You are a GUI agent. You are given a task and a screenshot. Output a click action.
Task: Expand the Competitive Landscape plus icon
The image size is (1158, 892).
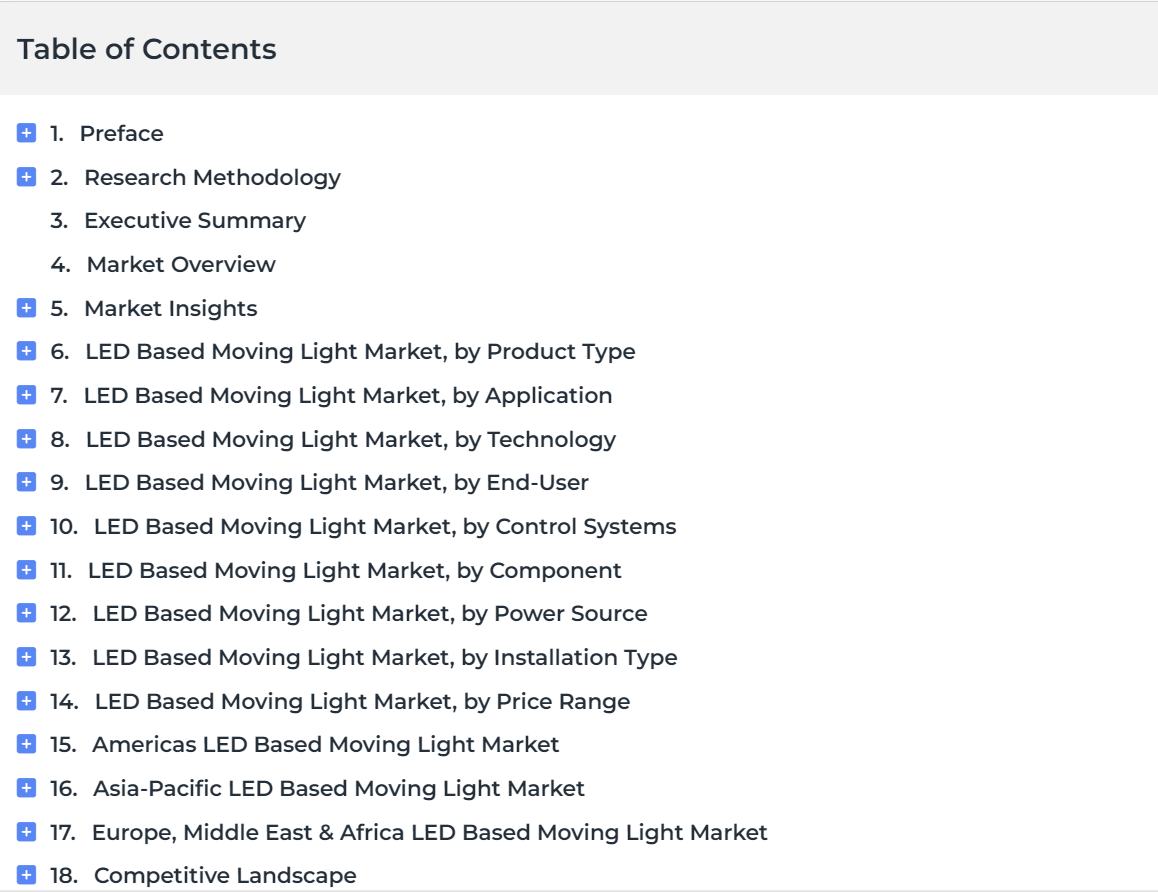tap(27, 875)
